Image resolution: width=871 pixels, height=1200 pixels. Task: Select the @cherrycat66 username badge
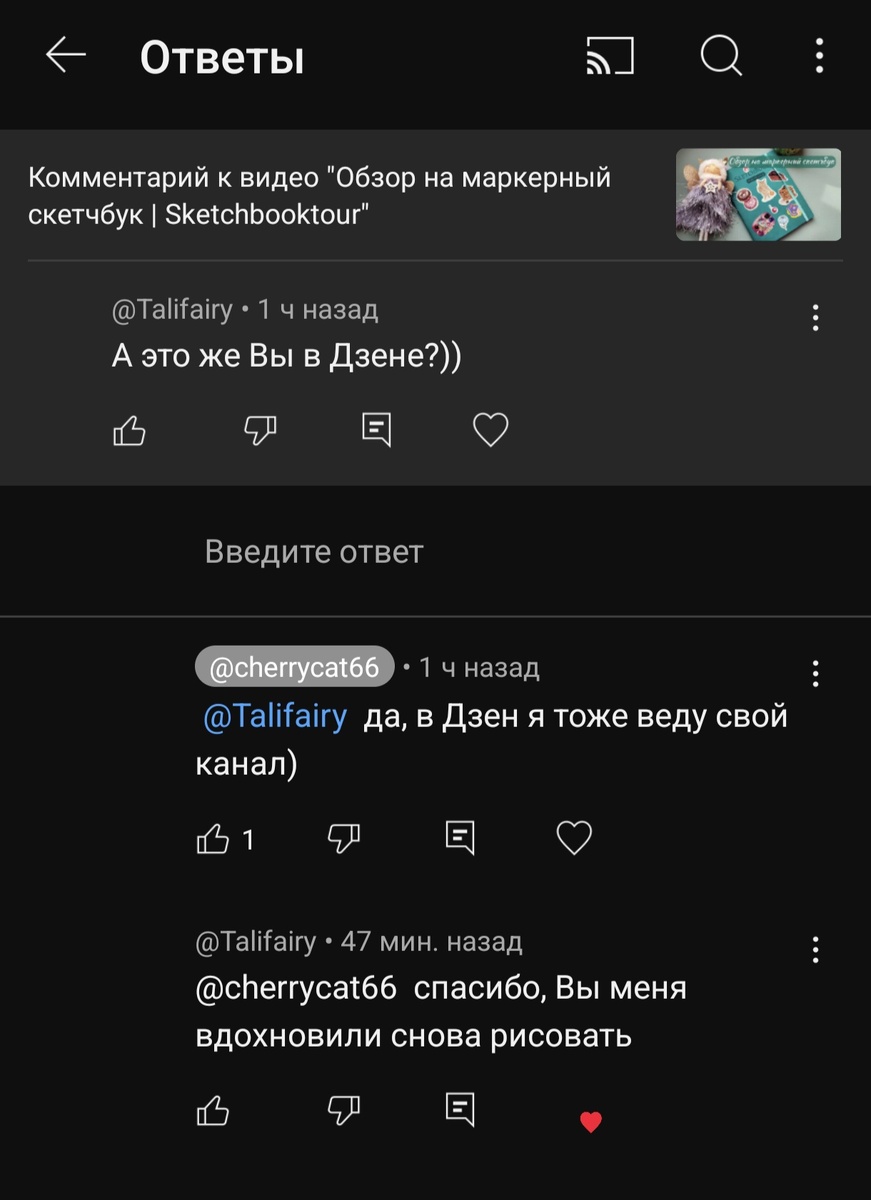click(x=293, y=666)
